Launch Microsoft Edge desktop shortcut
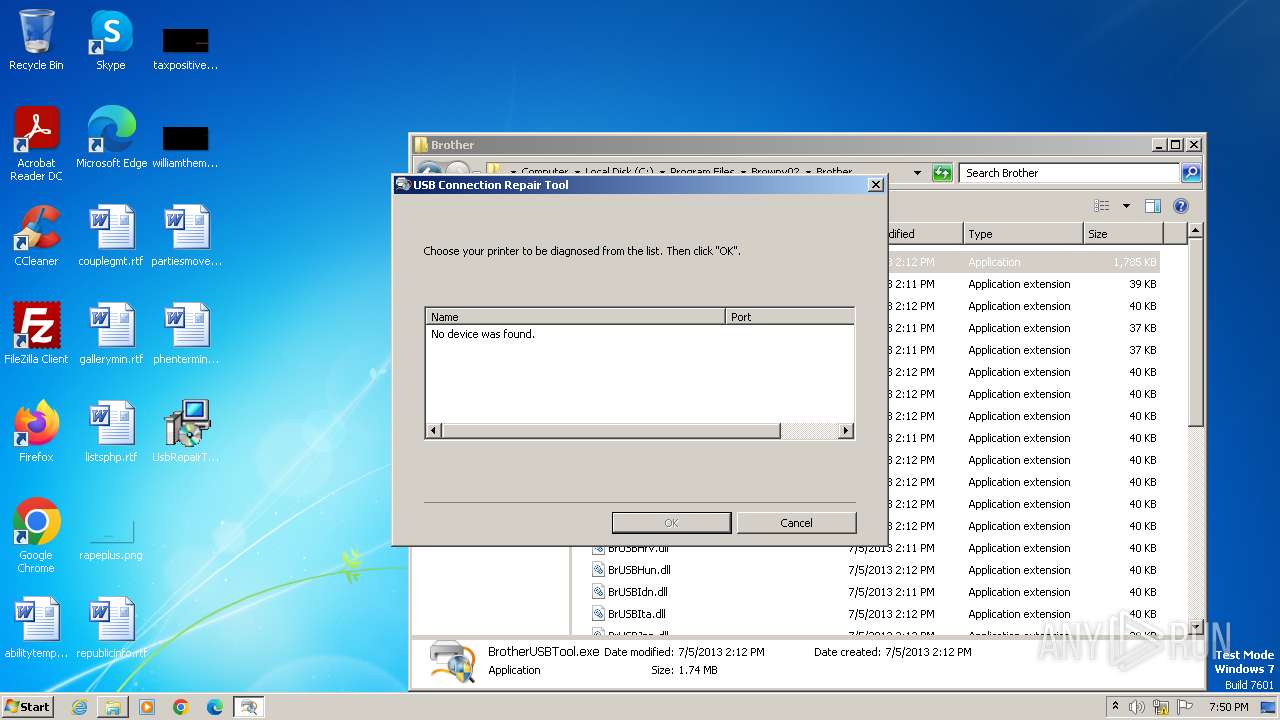 [111, 138]
